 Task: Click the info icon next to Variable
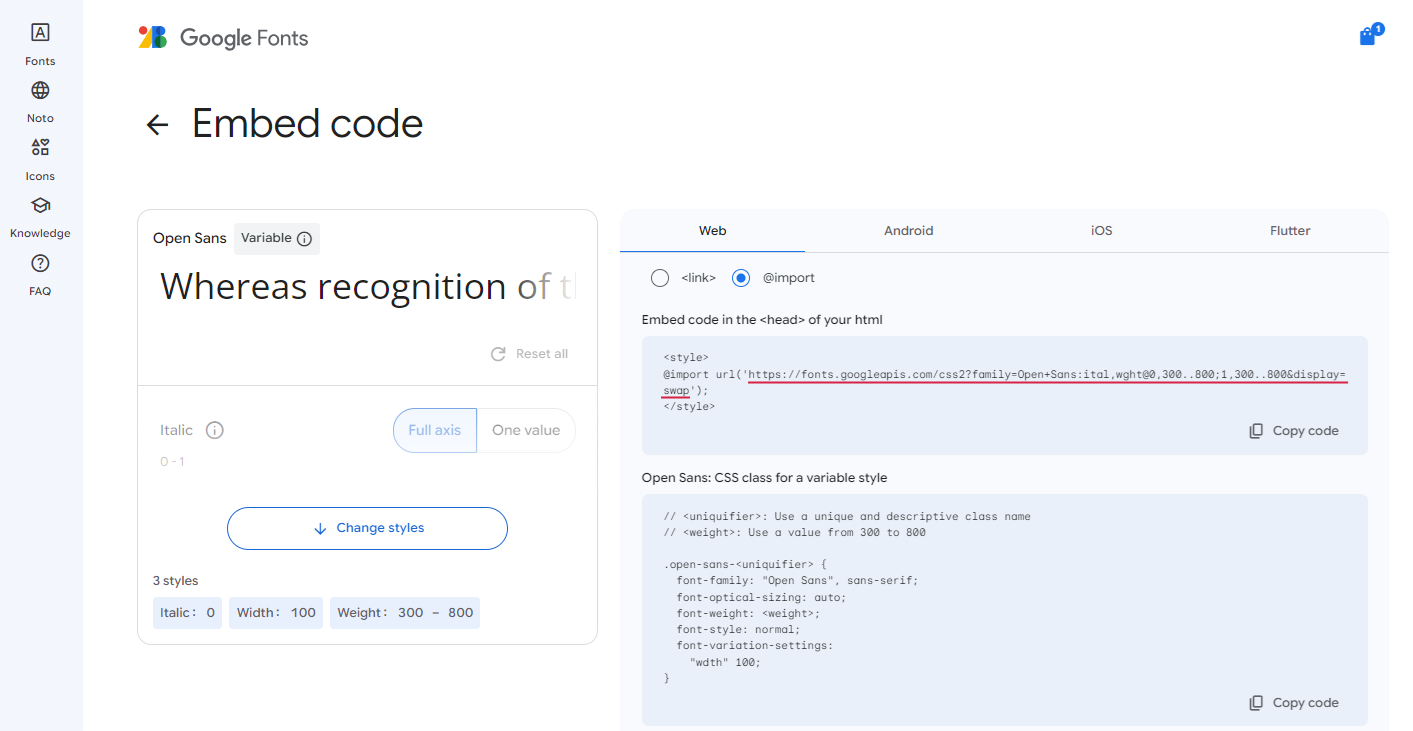tap(305, 239)
